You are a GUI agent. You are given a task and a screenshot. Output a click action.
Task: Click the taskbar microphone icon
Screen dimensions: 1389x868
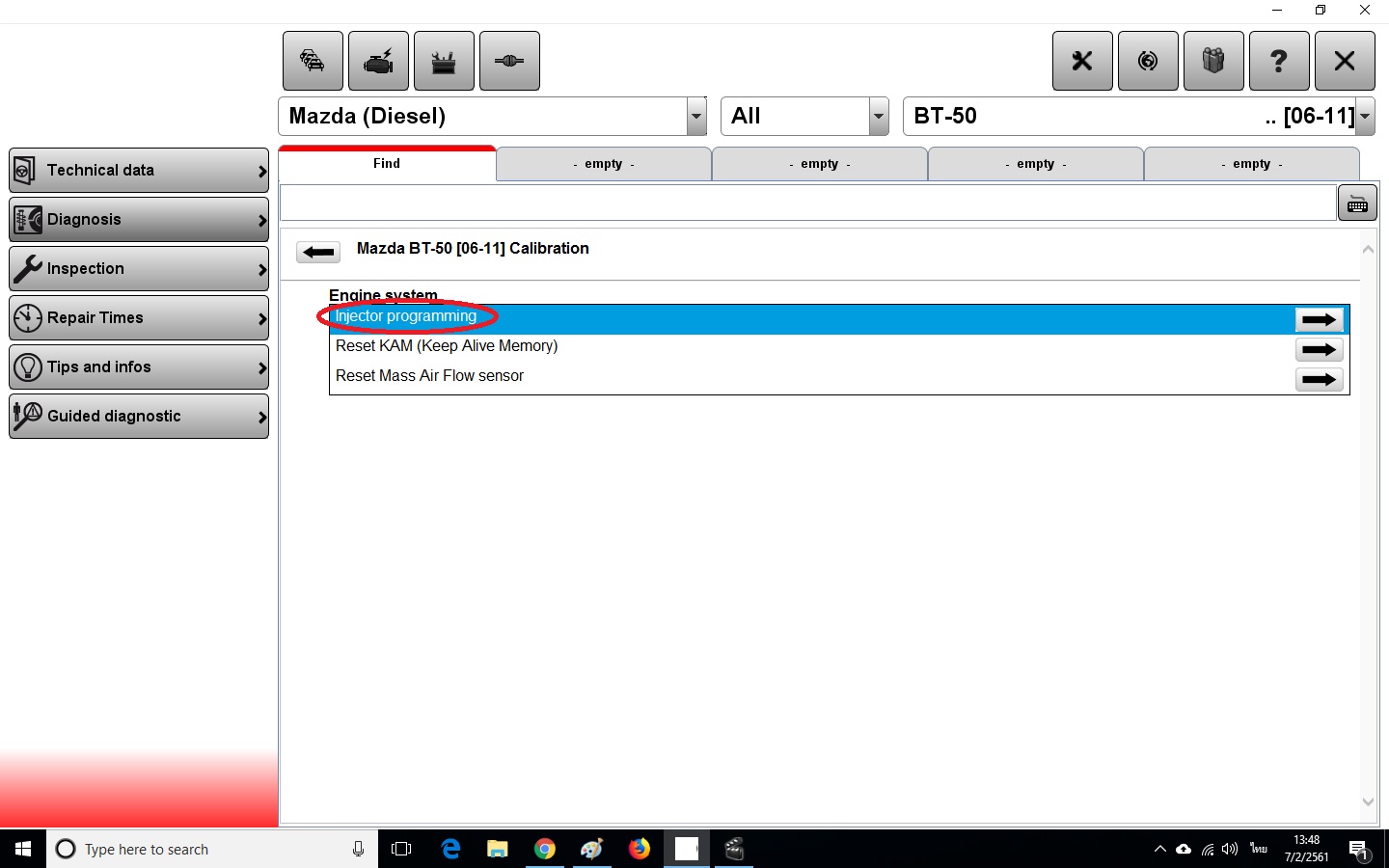click(x=358, y=849)
